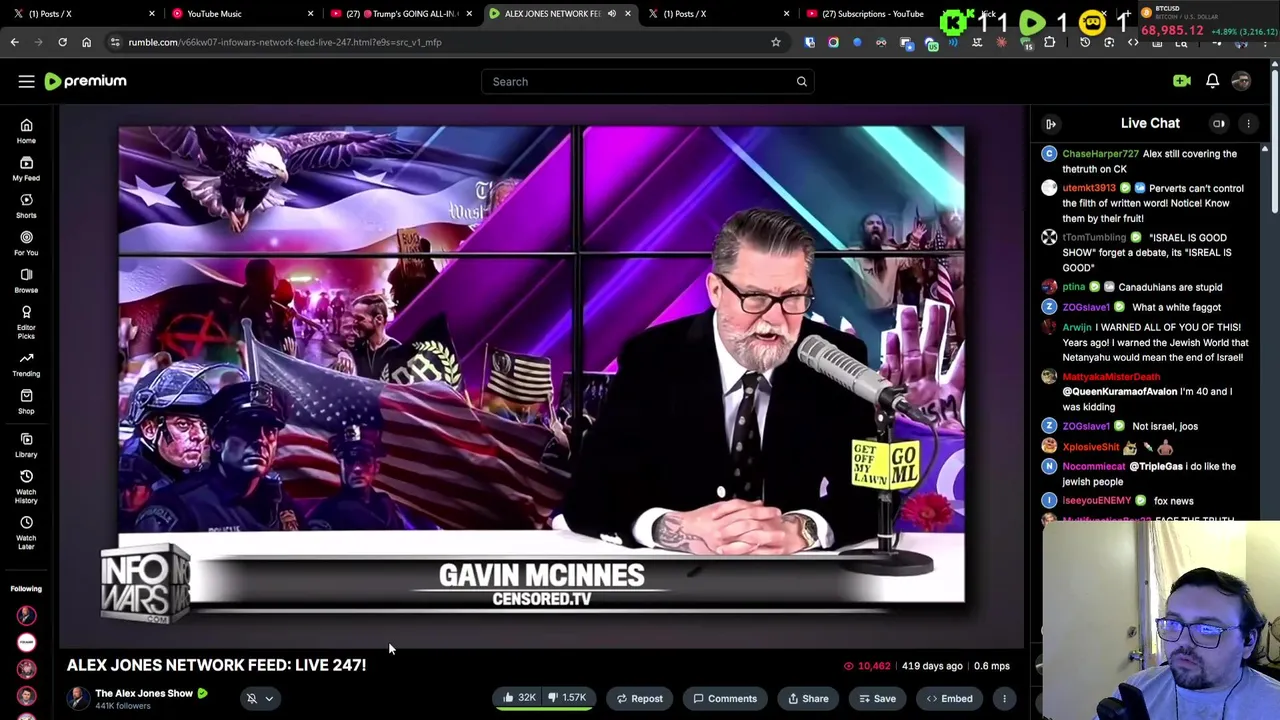Open Watch Later in the sidebar
The image size is (1280, 720).
(26, 533)
